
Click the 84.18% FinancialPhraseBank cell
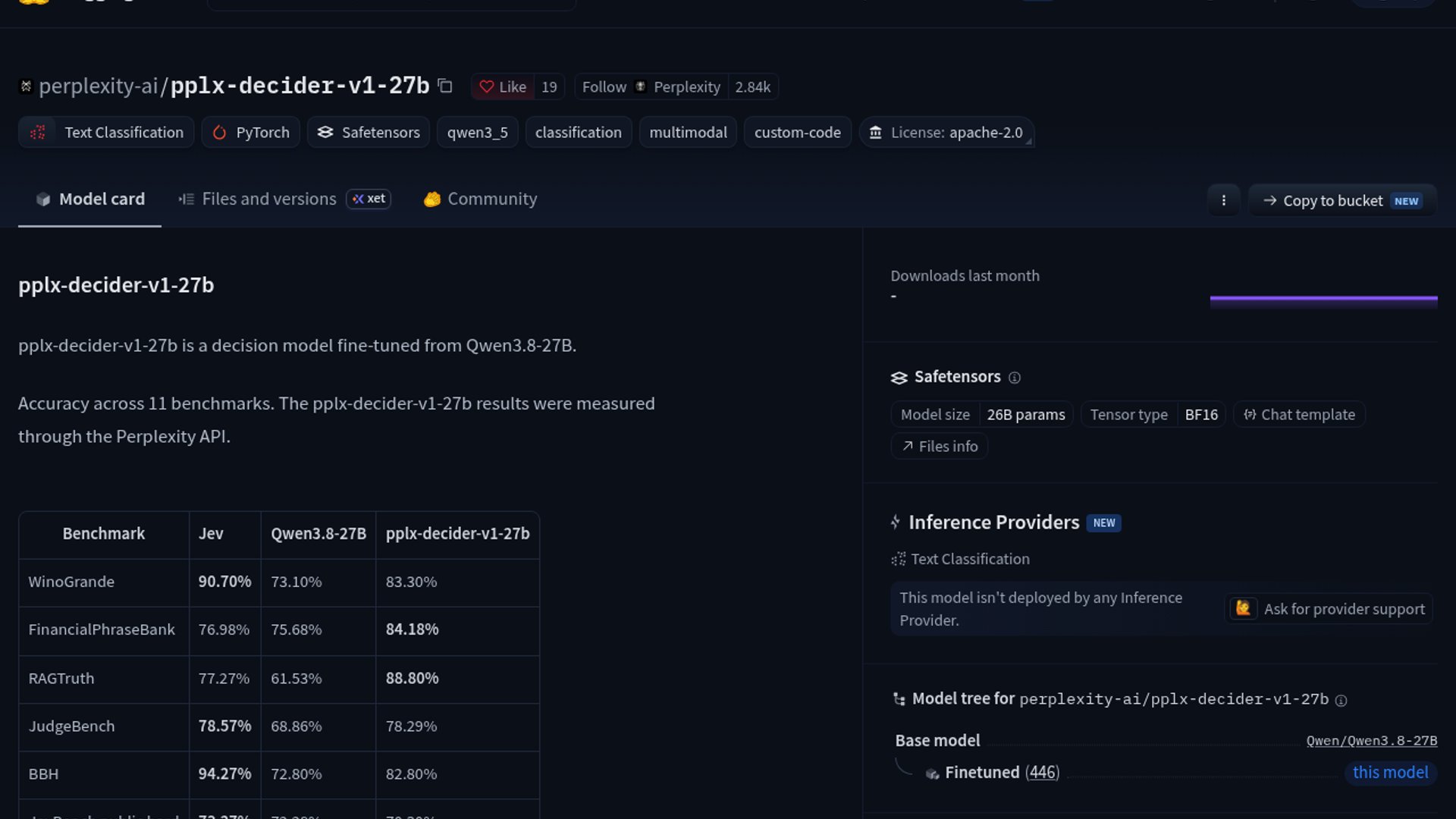[457, 629]
